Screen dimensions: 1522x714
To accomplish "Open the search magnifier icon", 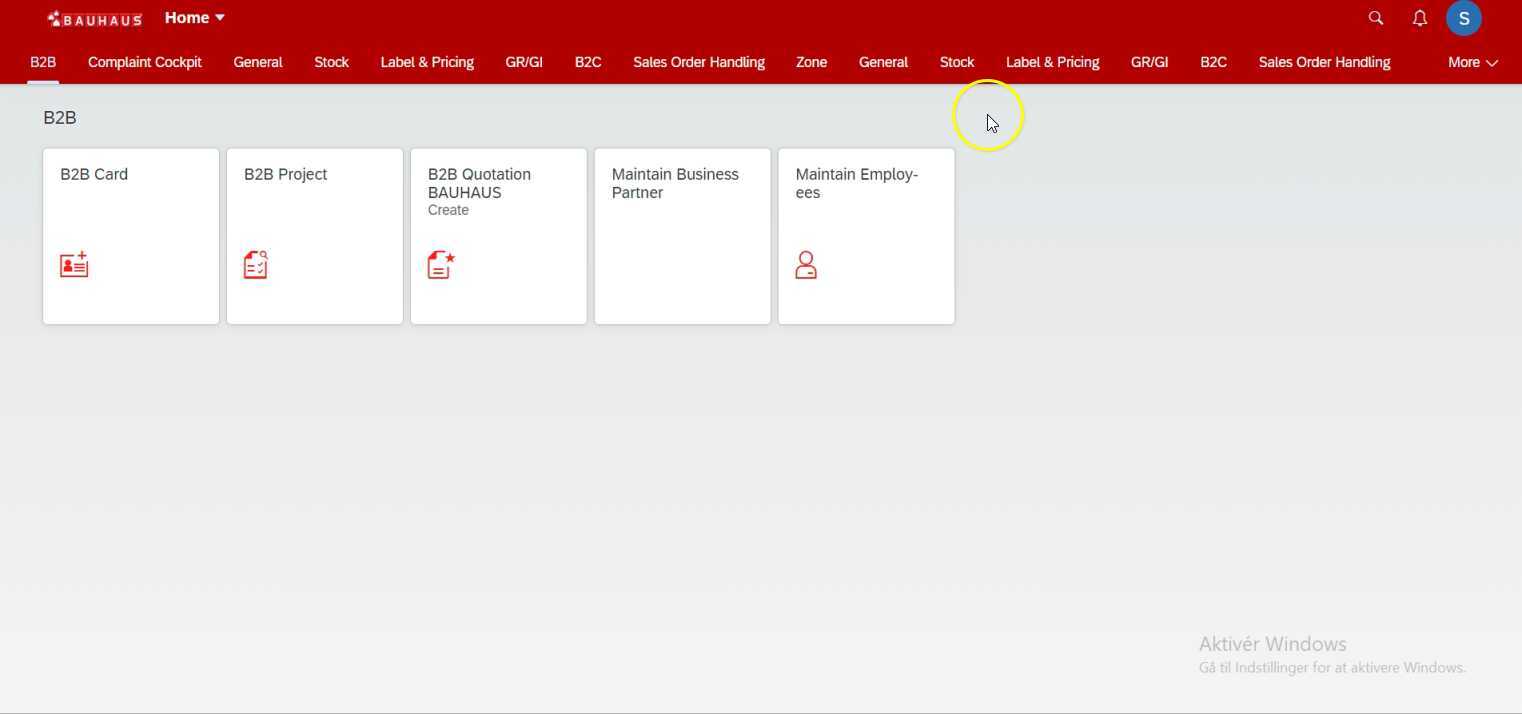I will pyautogui.click(x=1376, y=18).
